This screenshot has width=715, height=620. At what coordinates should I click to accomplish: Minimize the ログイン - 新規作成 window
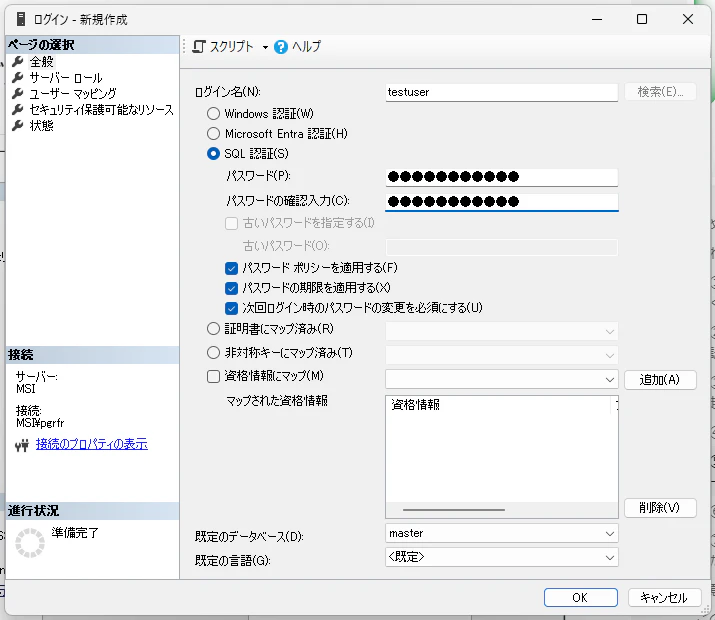pyautogui.click(x=597, y=19)
